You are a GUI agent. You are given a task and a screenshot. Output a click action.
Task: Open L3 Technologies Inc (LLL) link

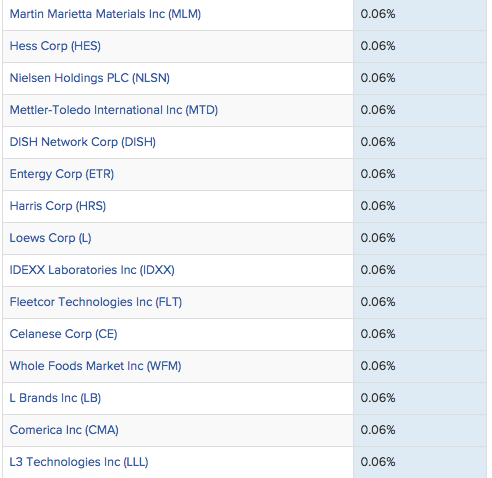[79, 462]
